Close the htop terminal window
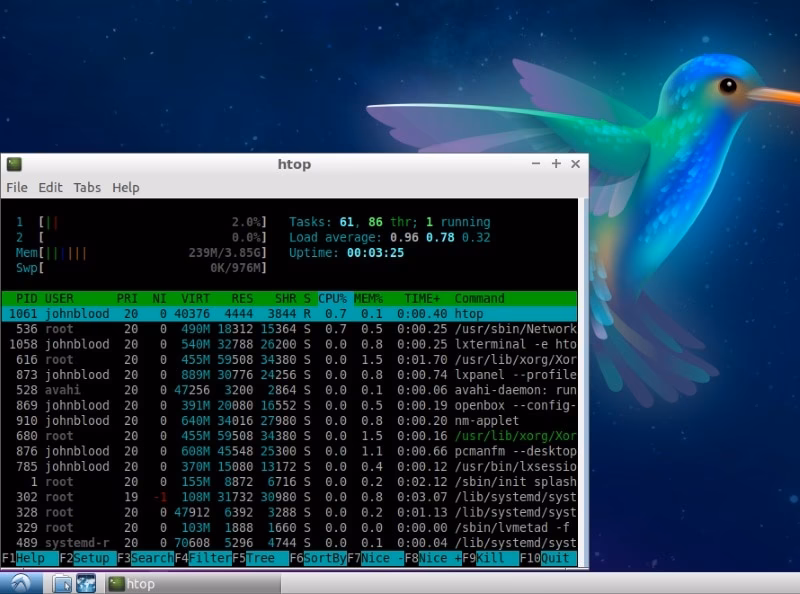The image size is (800, 594). coord(576,163)
